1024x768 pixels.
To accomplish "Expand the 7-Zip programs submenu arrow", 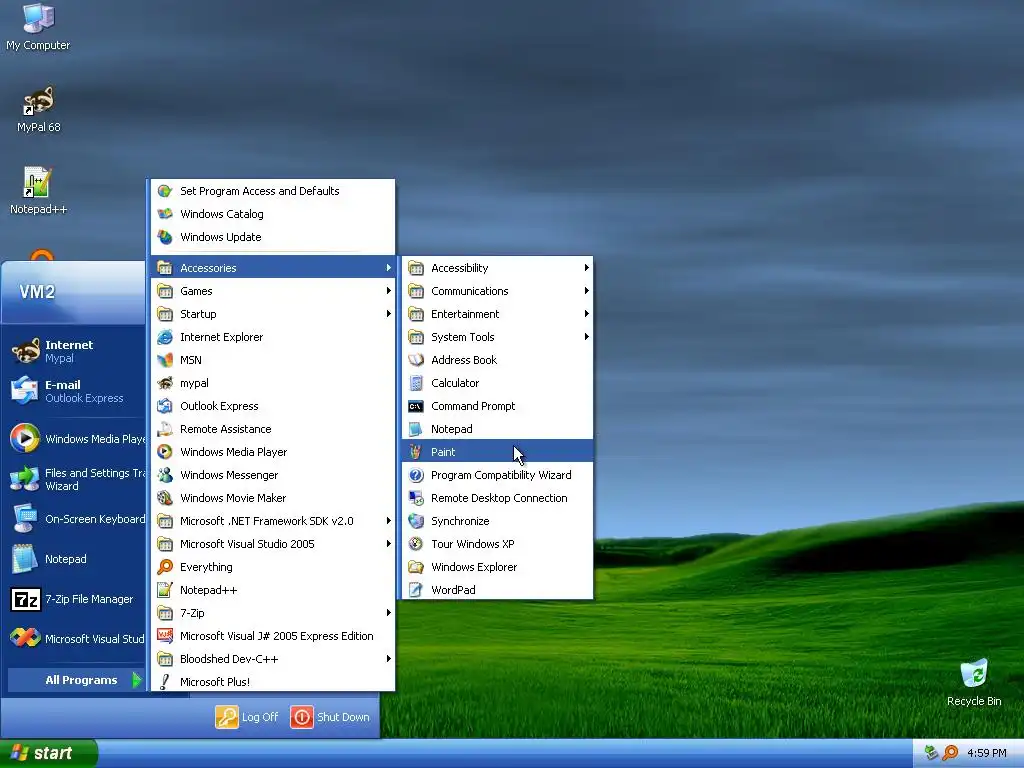I will (x=389, y=613).
